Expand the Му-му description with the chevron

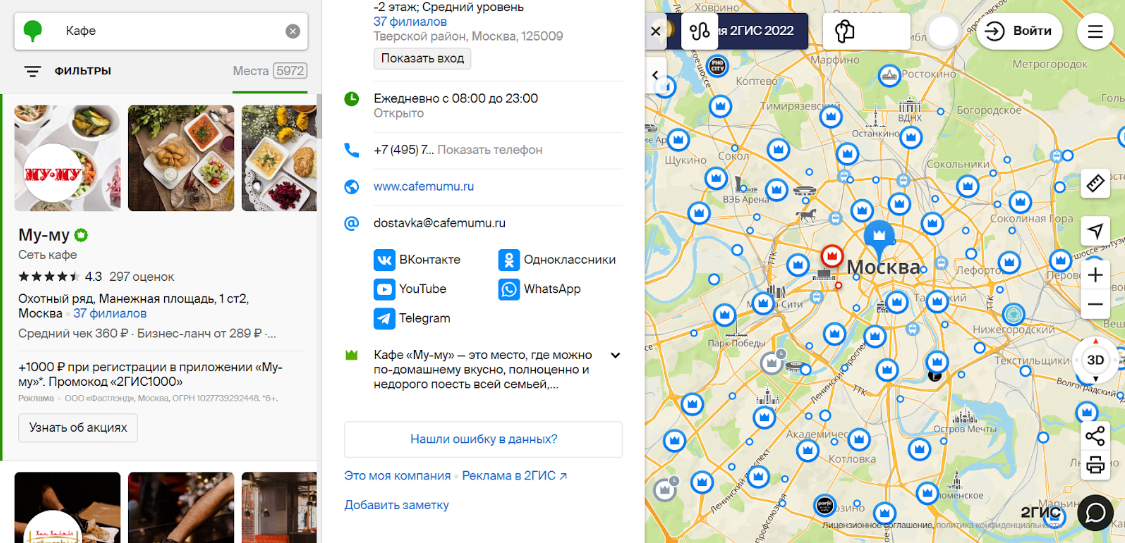point(615,355)
